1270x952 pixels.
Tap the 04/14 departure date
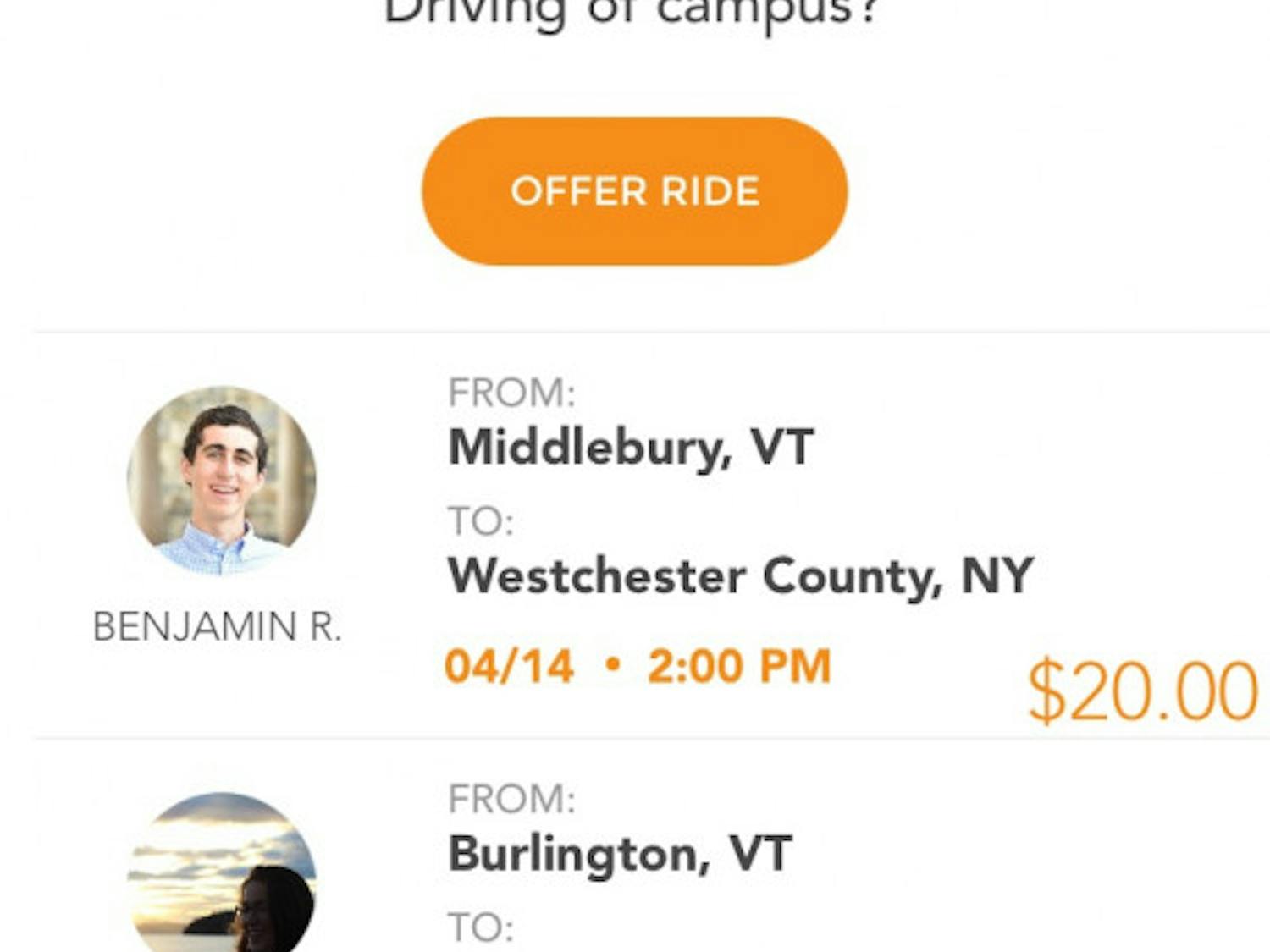tap(509, 666)
